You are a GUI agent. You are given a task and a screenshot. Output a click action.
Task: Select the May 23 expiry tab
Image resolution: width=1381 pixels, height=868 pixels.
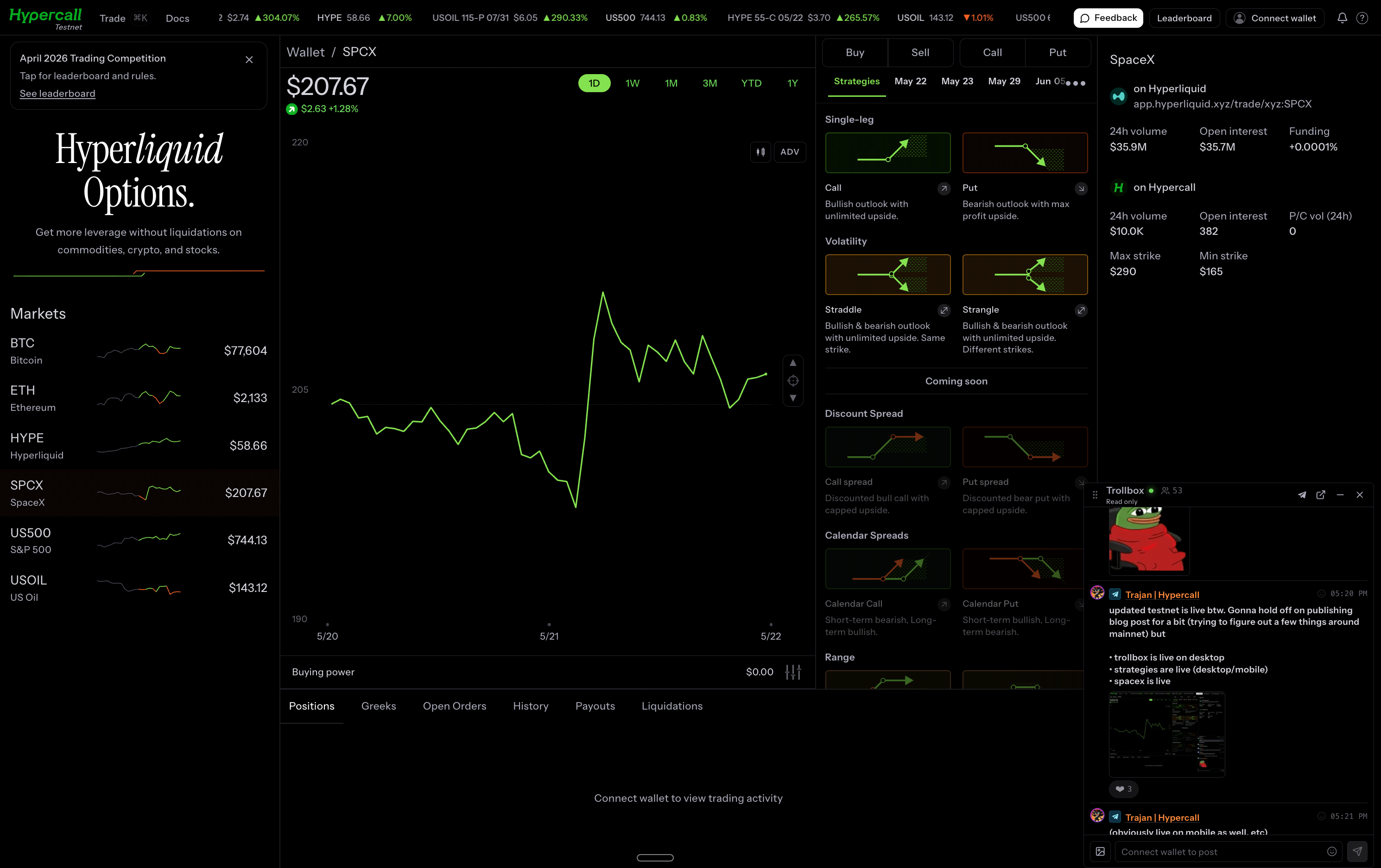(957, 82)
